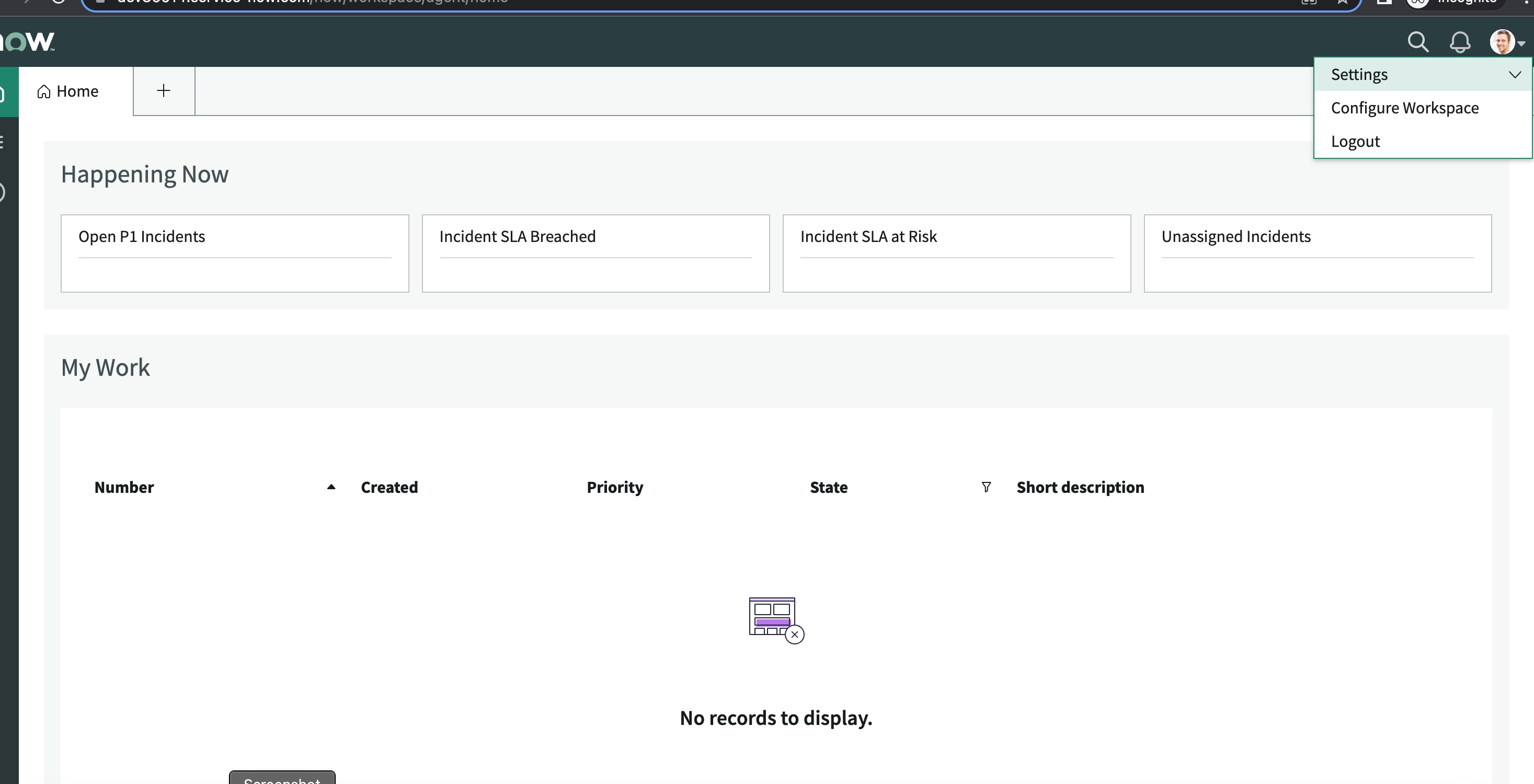Sort by the Priority column header
1534x784 pixels.
(x=614, y=488)
